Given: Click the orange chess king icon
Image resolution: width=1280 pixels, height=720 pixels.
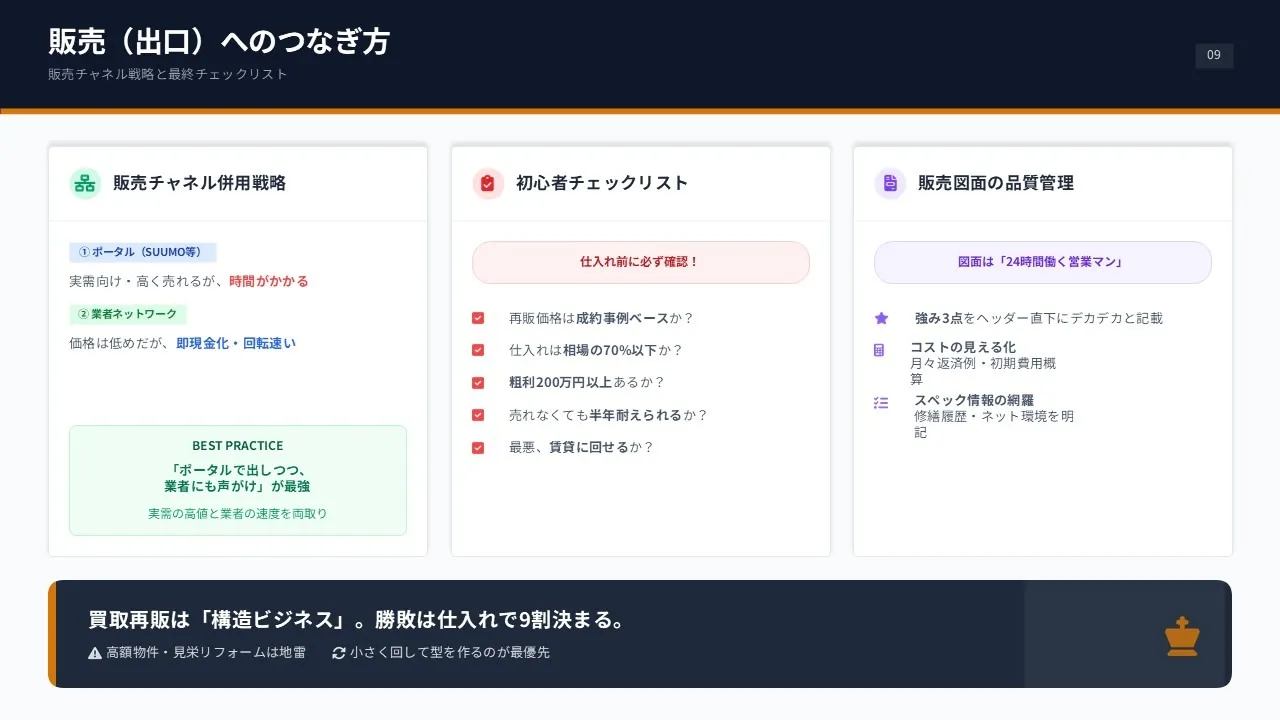Looking at the screenshot, I should [x=1182, y=636].
